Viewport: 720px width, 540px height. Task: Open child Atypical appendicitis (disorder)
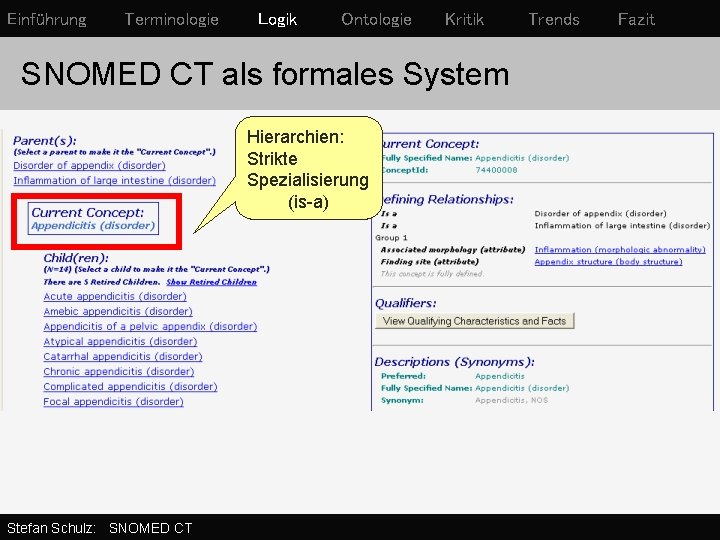point(120,342)
